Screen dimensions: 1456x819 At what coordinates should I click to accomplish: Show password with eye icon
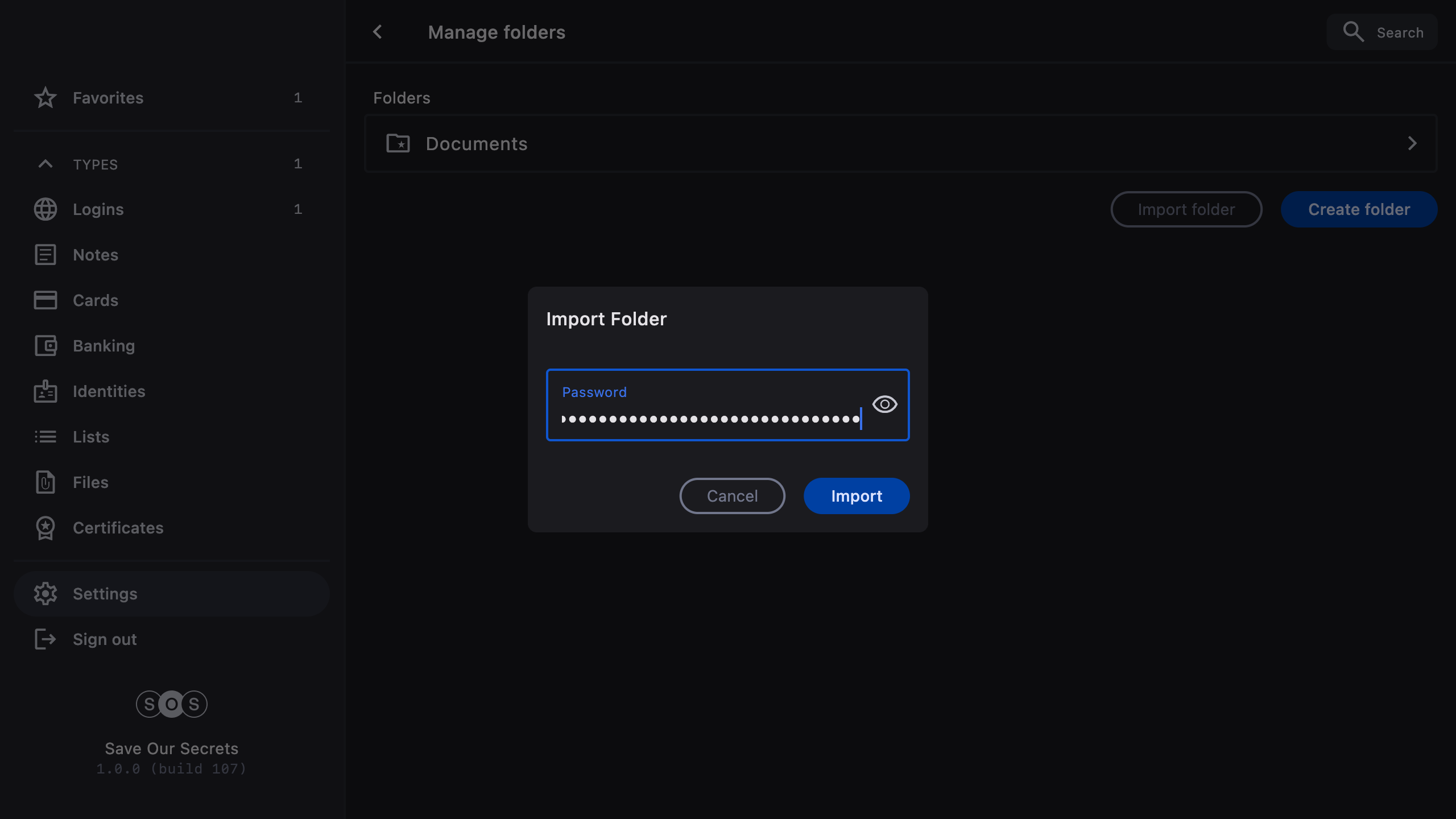coord(884,404)
